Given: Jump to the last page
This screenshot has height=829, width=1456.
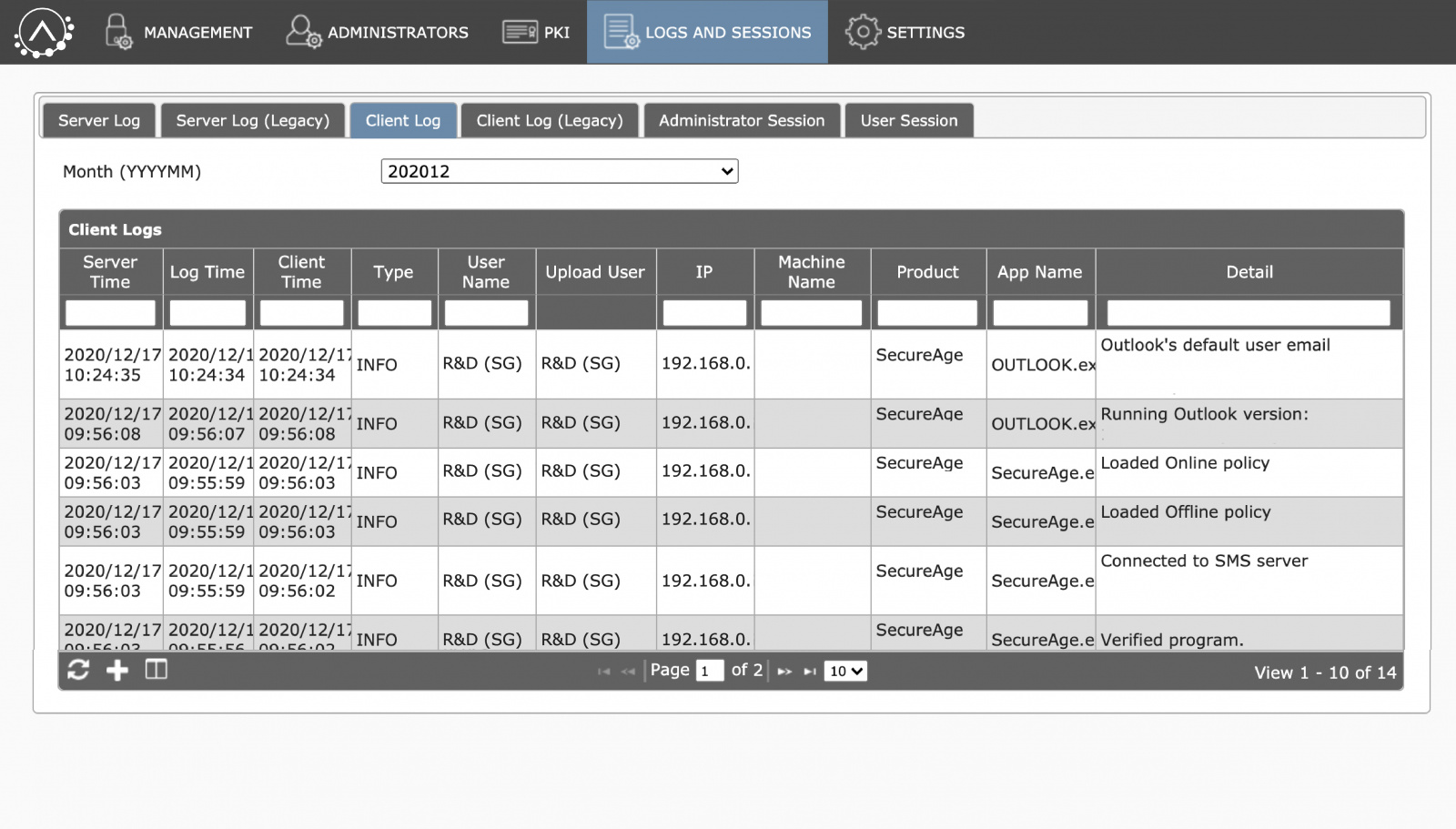Looking at the screenshot, I should [809, 672].
